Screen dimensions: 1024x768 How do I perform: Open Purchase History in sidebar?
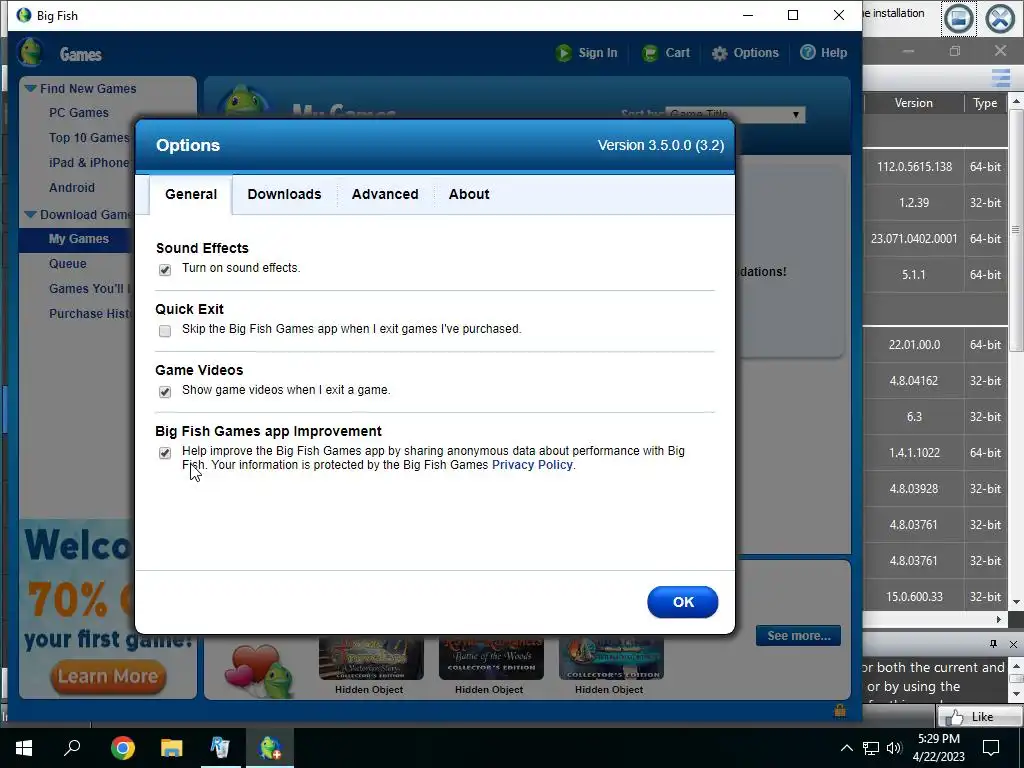(89, 313)
